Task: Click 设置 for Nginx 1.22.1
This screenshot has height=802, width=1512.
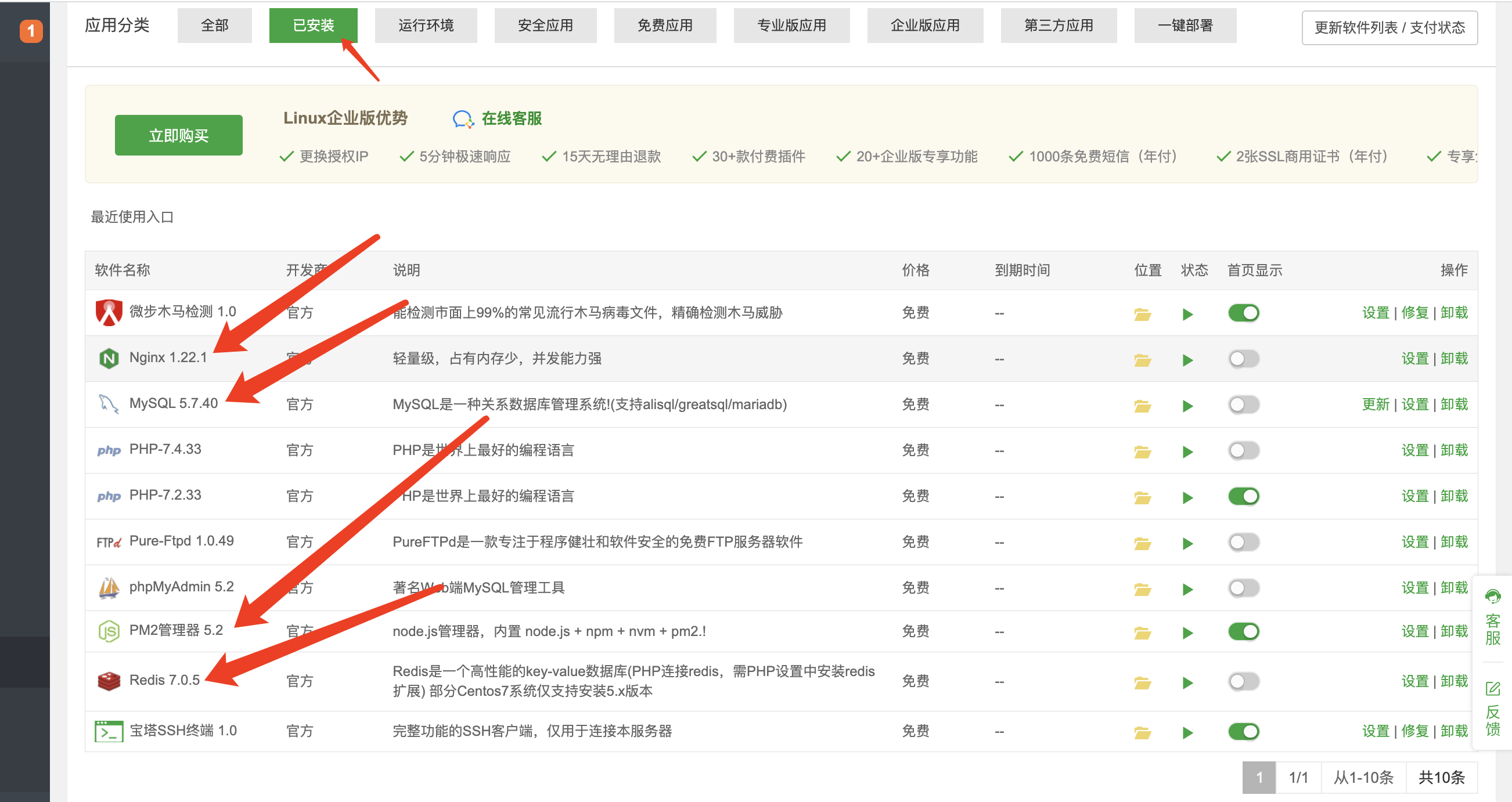Action: coord(1414,359)
